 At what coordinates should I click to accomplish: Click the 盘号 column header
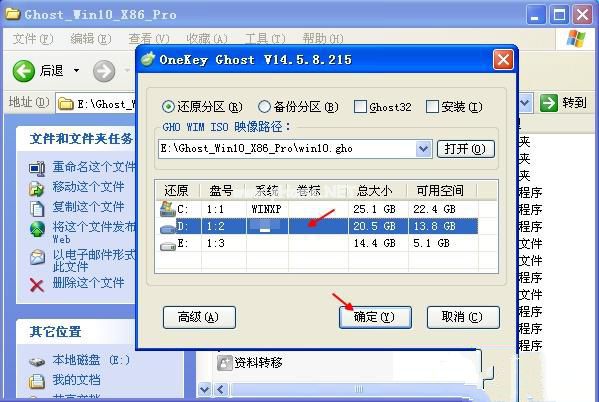[x=221, y=190]
